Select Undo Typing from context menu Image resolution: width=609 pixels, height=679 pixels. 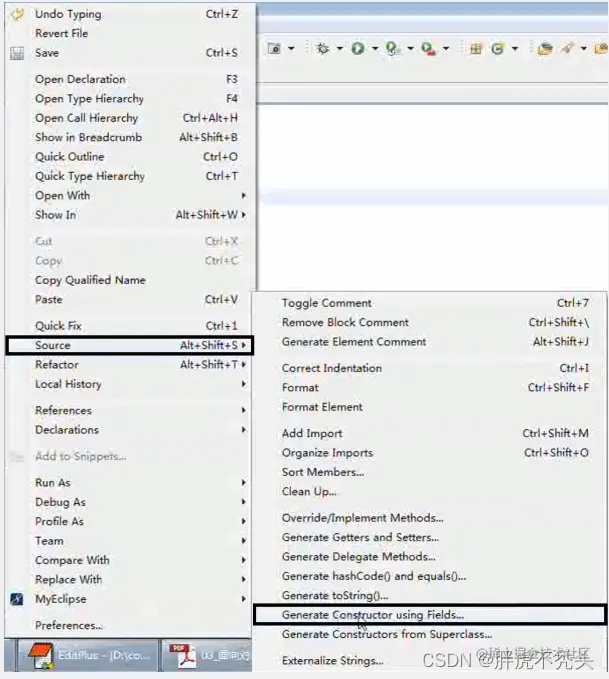[130, 14]
